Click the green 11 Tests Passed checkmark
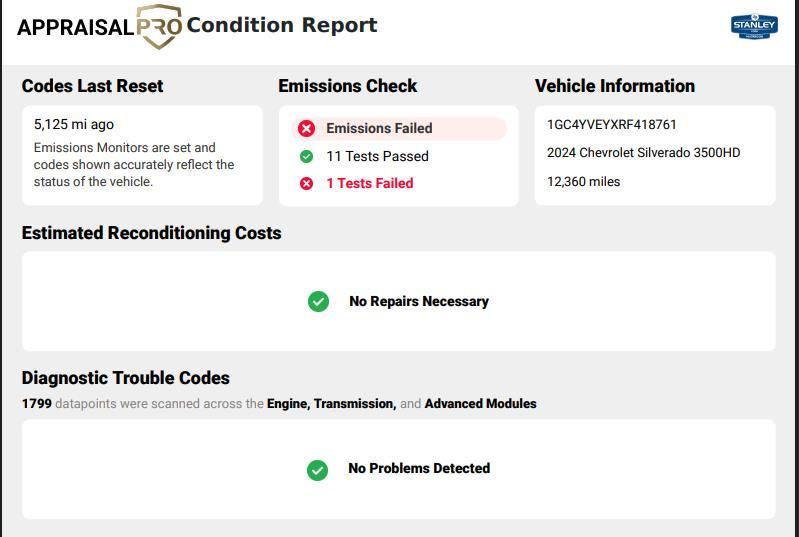Viewport: 799px width, 537px height. pos(307,156)
